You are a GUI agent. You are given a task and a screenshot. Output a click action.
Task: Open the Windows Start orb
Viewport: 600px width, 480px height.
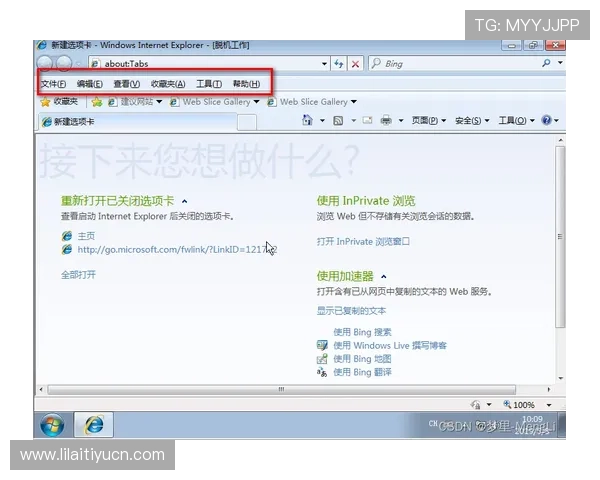(52, 425)
